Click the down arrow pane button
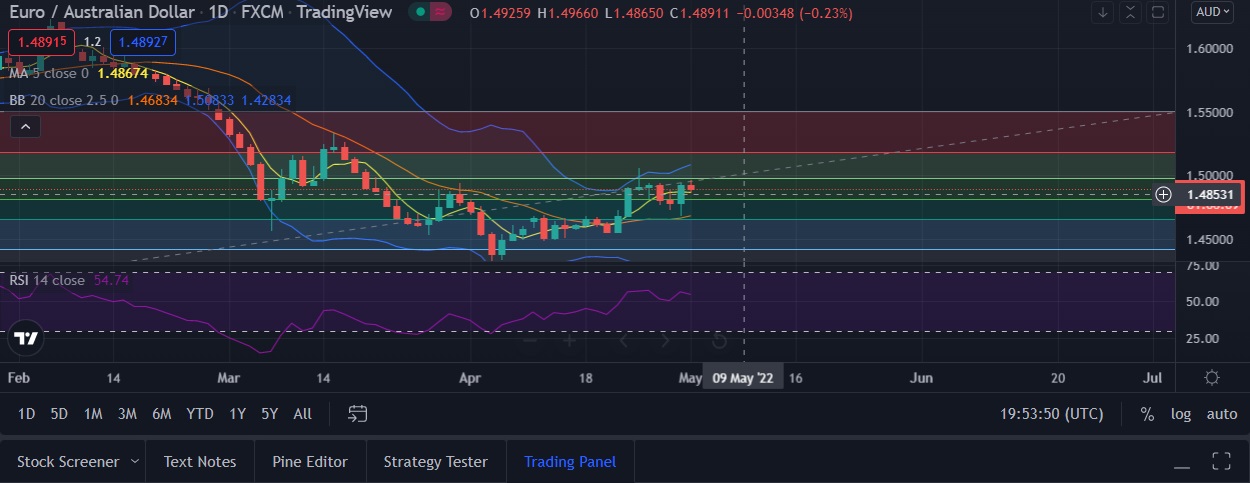 pyautogui.click(x=1104, y=13)
